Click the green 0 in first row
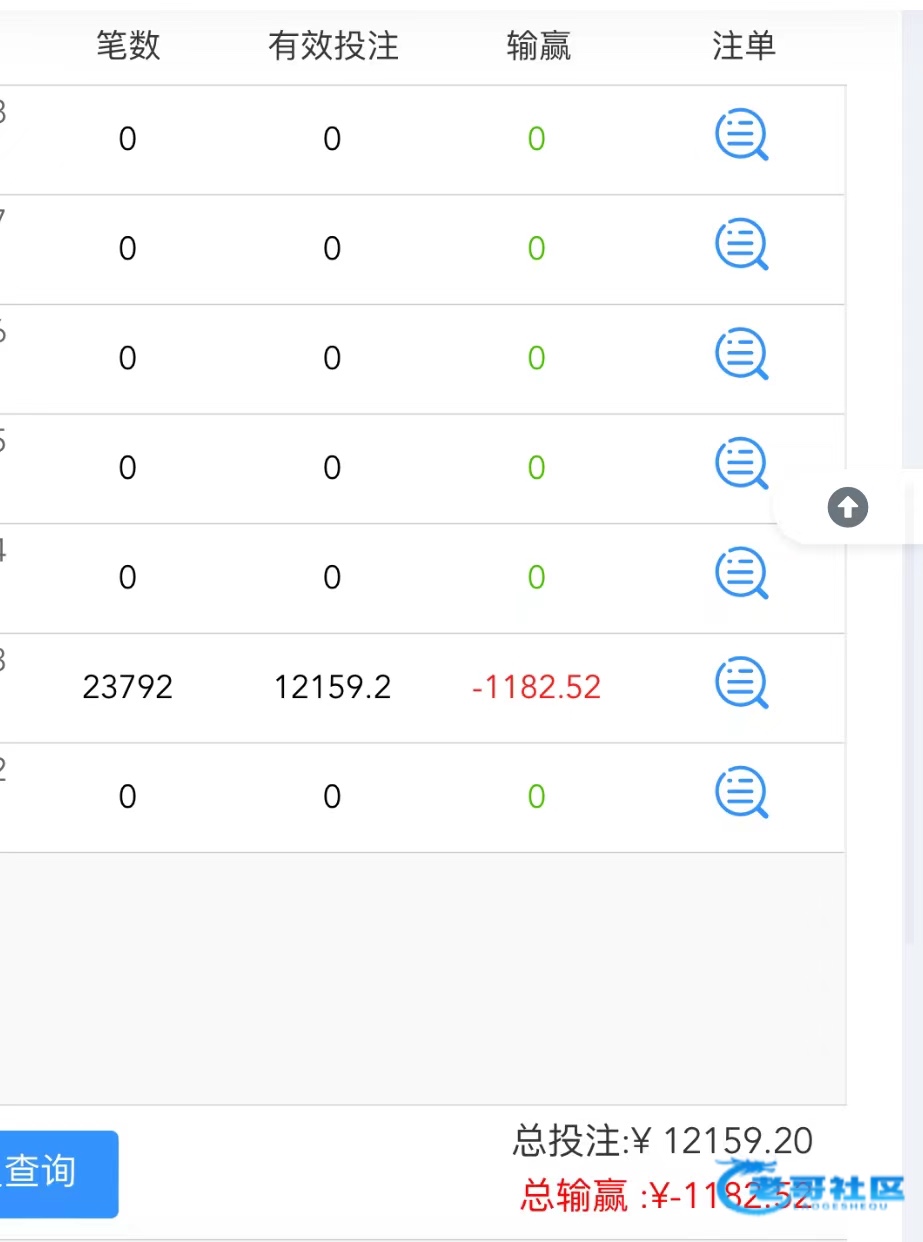 click(x=536, y=138)
